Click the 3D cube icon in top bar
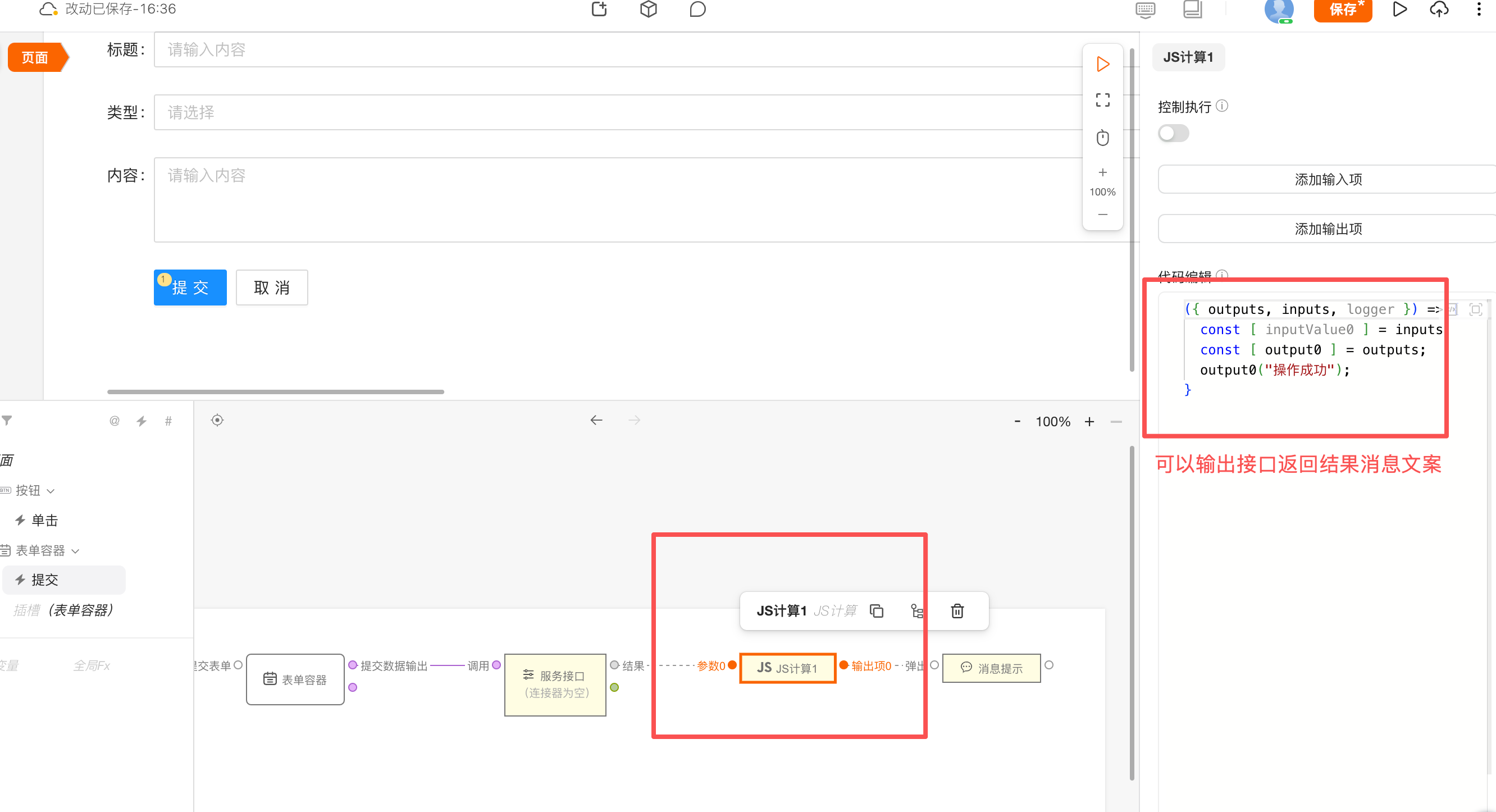This screenshot has height=812, width=1496. click(648, 10)
